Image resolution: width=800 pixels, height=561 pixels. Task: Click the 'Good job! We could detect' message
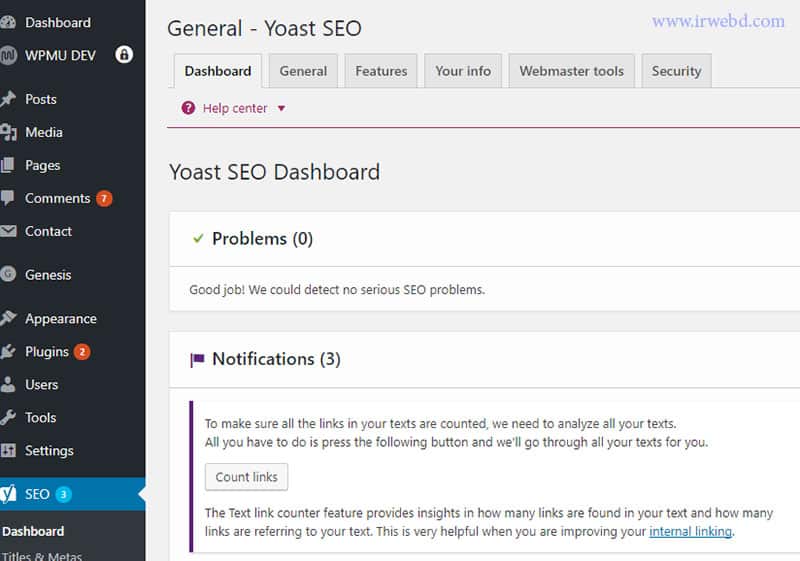[337, 290]
